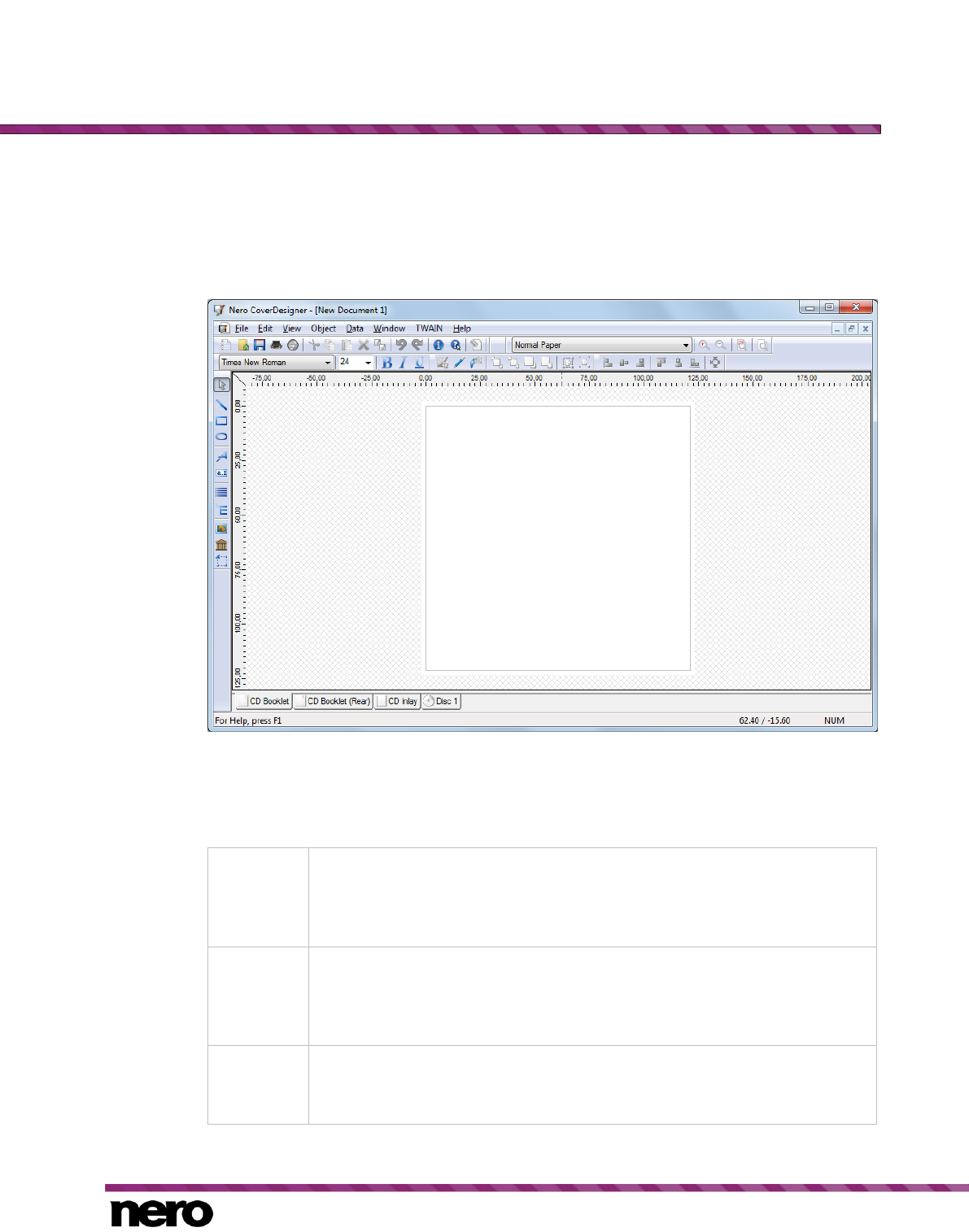Toggle Underline formatting
The height and width of the screenshot is (1232, 969).
coord(420,363)
